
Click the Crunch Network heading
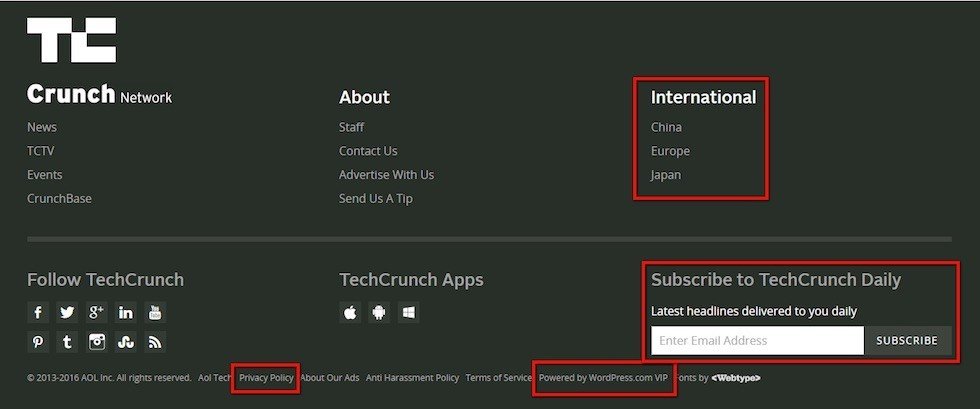[99, 94]
